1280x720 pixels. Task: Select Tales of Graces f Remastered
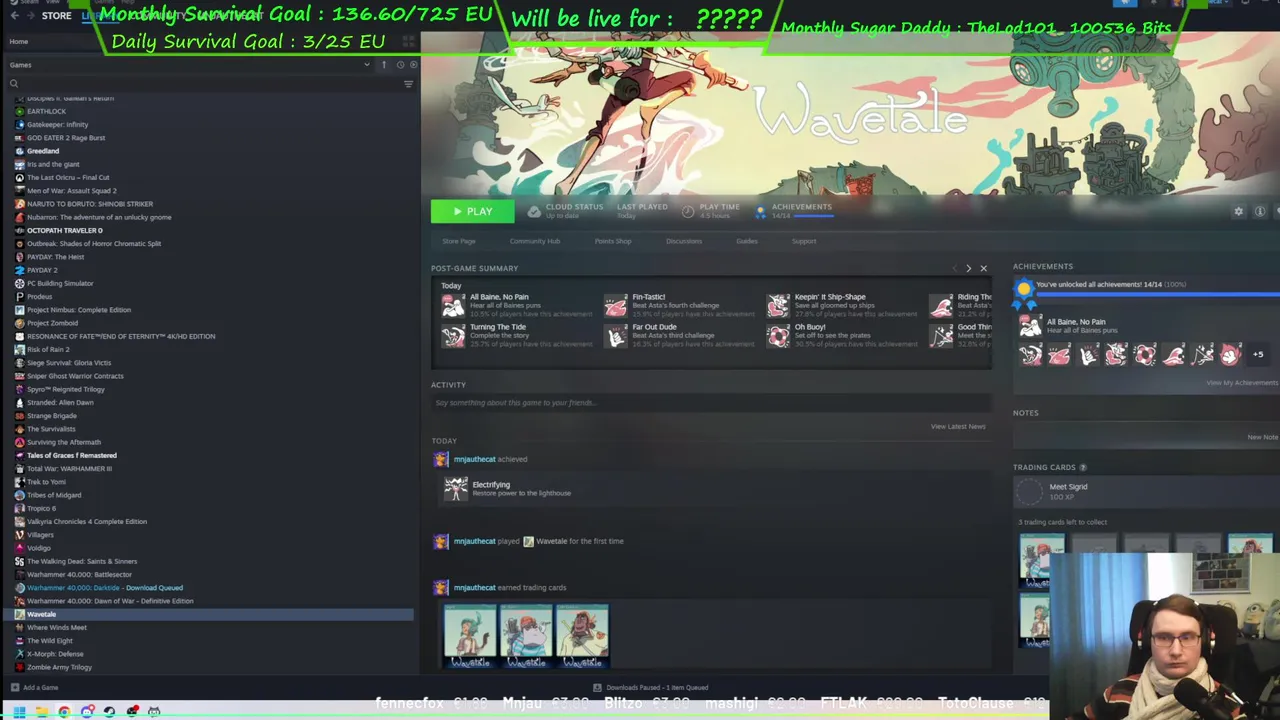[x=71, y=455]
